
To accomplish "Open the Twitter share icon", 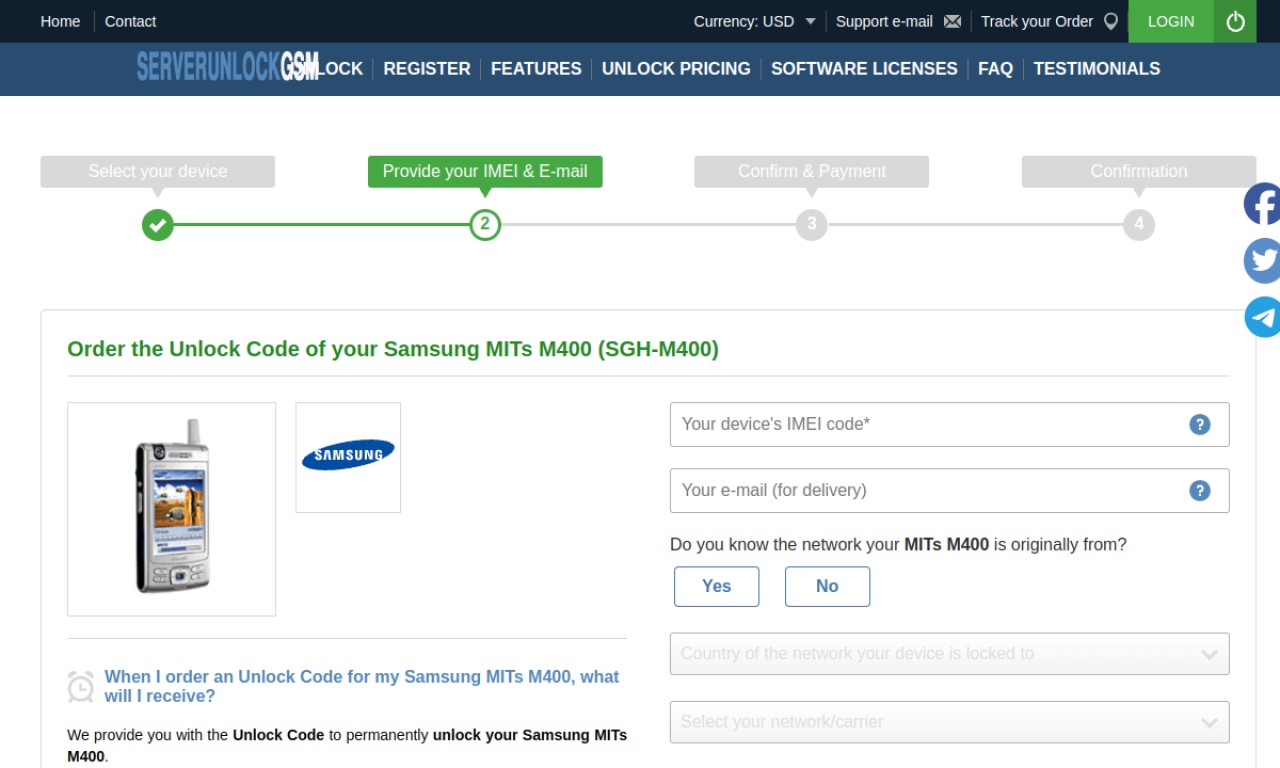I will pos(1262,261).
